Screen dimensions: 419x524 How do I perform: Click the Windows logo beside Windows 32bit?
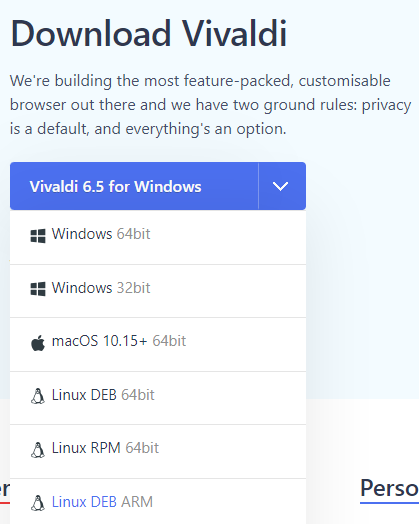[38, 289]
